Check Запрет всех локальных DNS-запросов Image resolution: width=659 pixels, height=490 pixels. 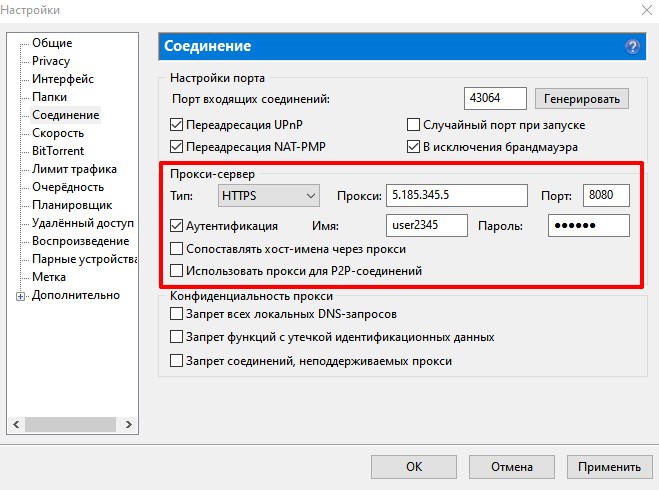tap(177, 314)
